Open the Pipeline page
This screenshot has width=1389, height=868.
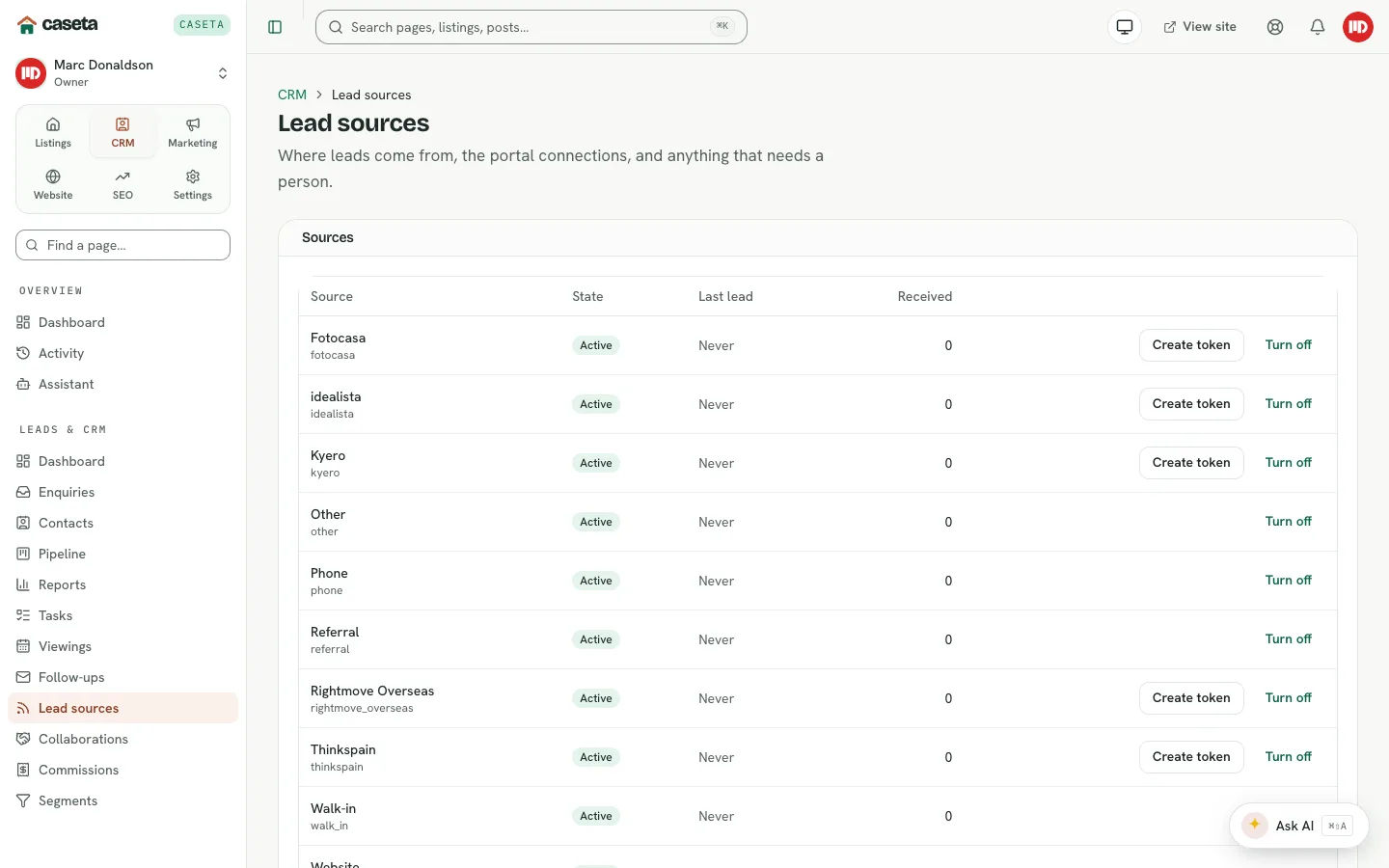coord(123,554)
